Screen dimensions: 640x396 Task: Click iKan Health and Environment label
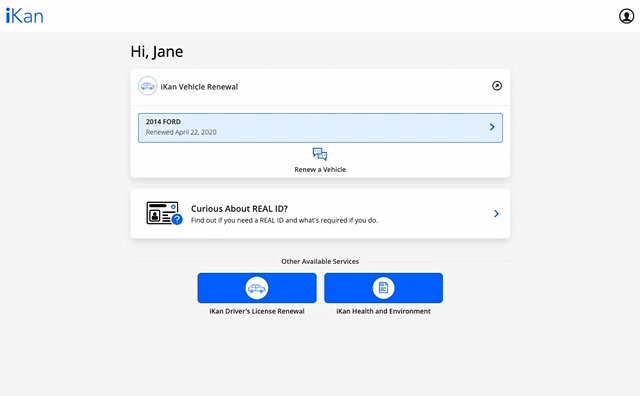pyautogui.click(x=383, y=311)
